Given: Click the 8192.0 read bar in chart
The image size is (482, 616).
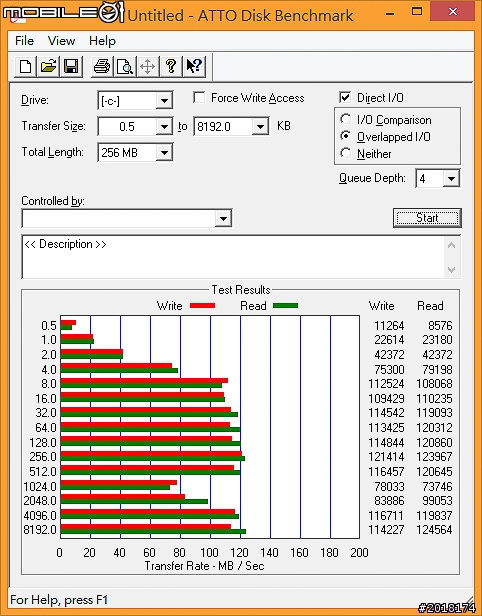Looking at the screenshot, I should [x=153, y=532].
